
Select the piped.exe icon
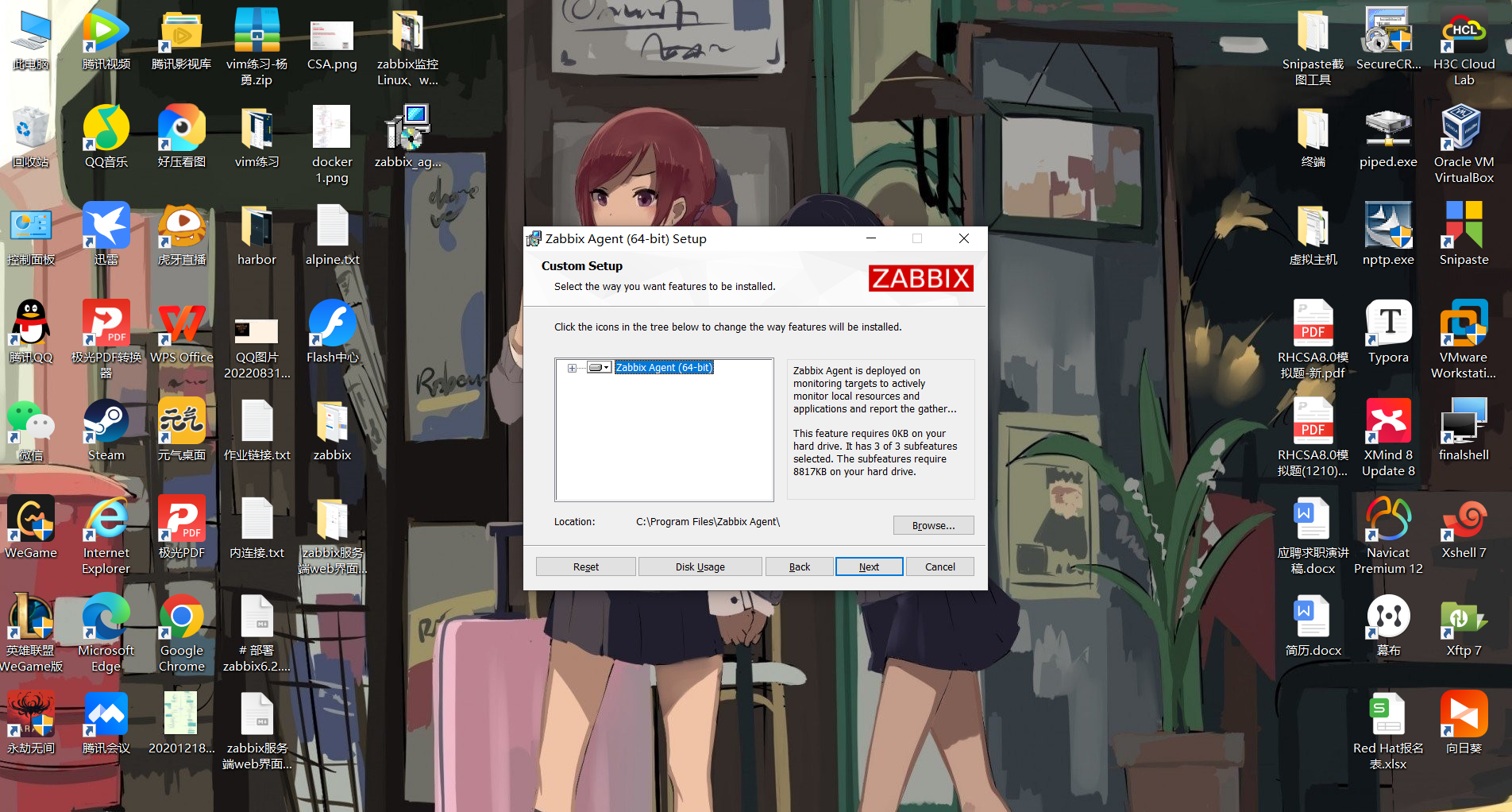pyautogui.click(x=1388, y=137)
